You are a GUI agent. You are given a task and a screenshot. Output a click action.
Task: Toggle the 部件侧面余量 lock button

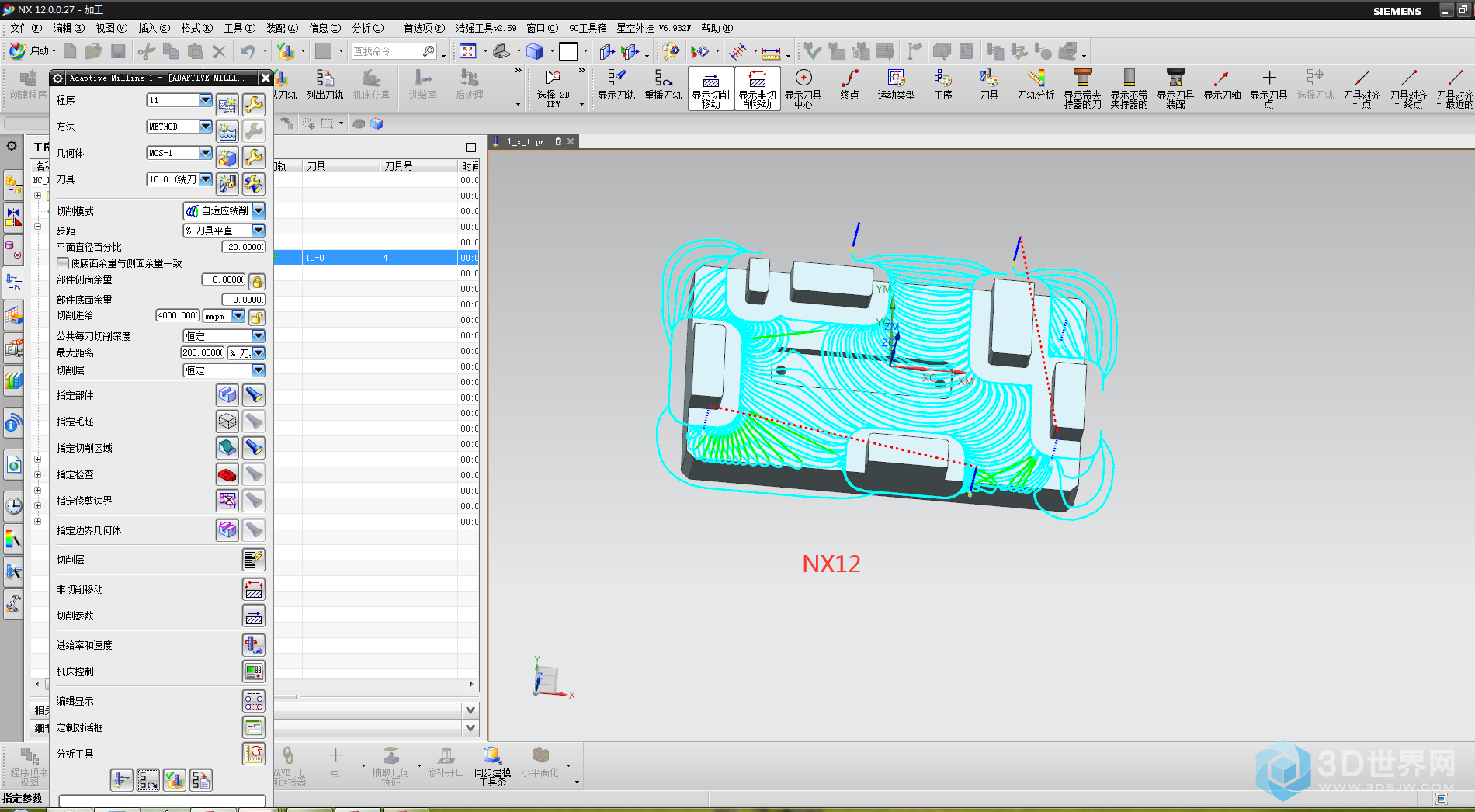(257, 280)
